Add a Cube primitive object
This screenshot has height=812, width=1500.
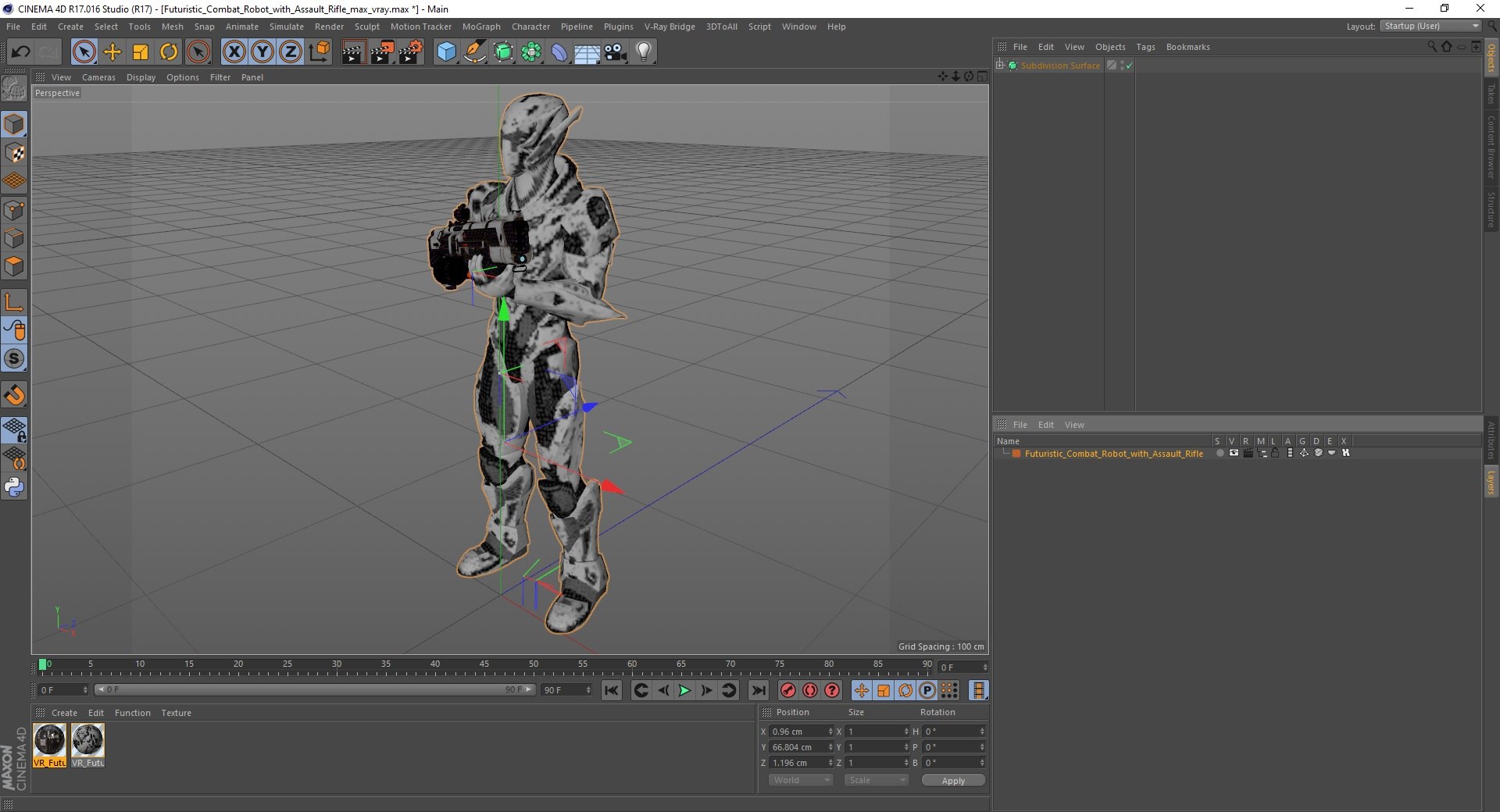coord(446,52)
